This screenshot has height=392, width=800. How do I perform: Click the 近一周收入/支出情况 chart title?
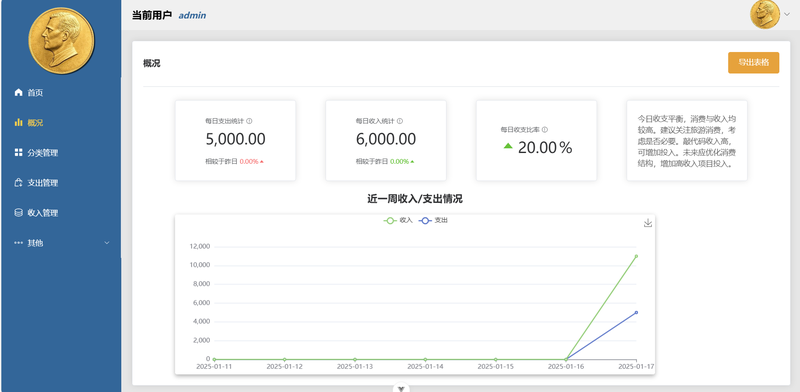click(415, 199)
